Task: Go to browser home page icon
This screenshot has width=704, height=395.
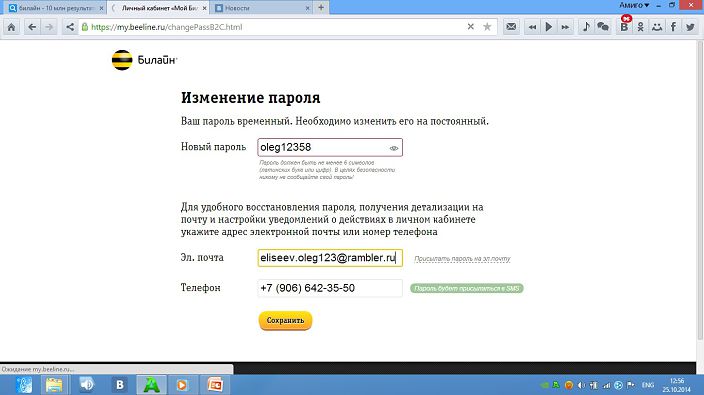Action: (11, 27)
